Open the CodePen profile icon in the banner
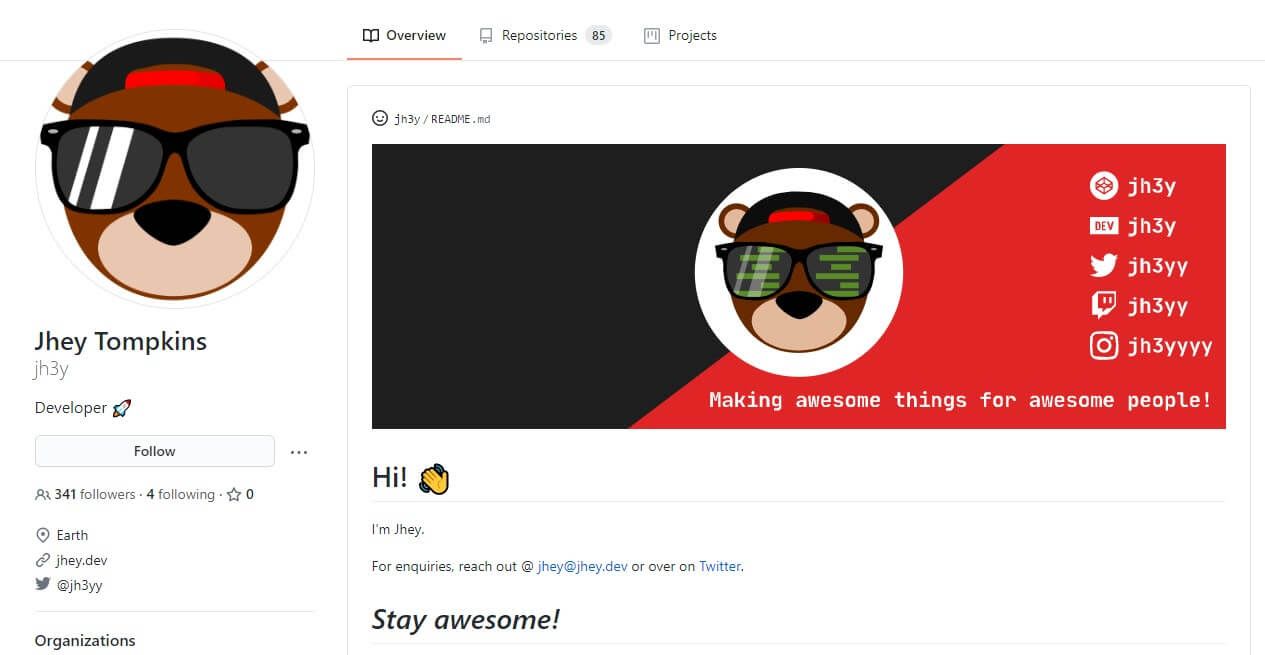The width and height of the screenshot is (1265, 655). coord(1103,185)
